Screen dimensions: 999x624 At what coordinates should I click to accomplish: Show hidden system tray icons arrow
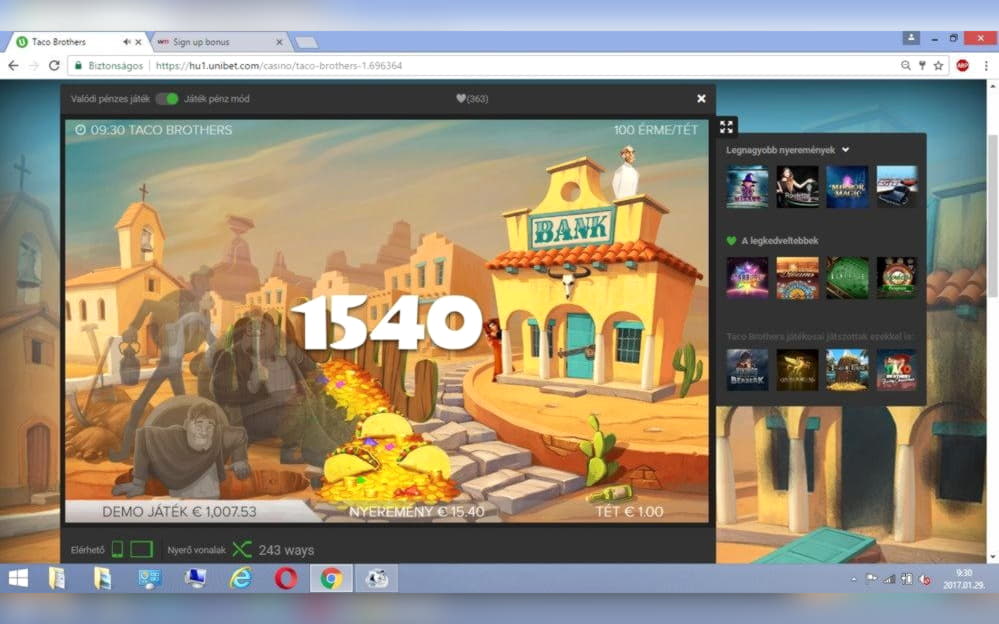854,579
